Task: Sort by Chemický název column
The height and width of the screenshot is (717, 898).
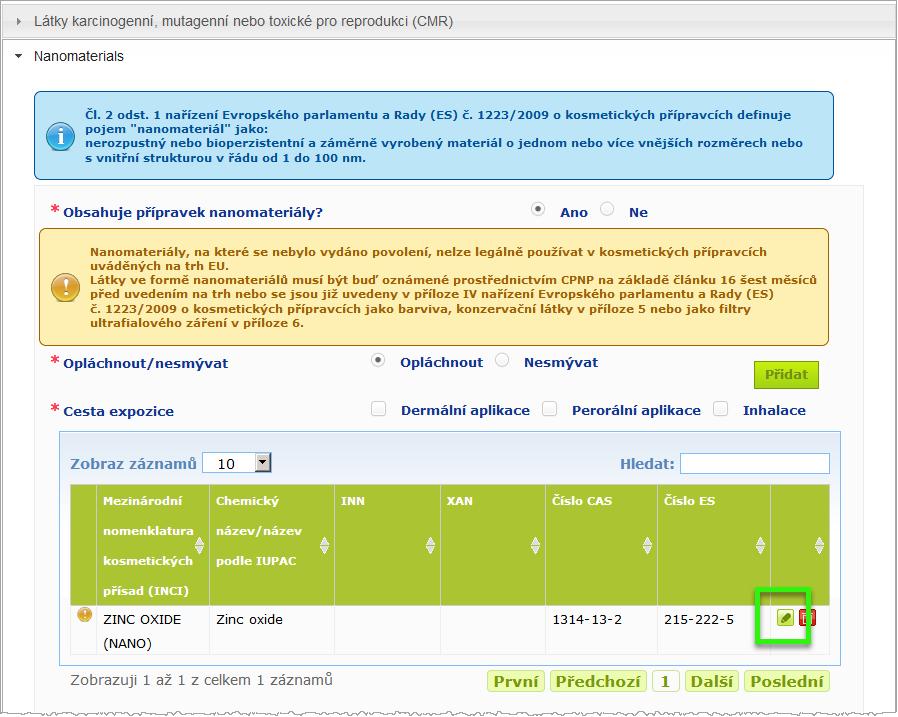Action: point(324,546)
